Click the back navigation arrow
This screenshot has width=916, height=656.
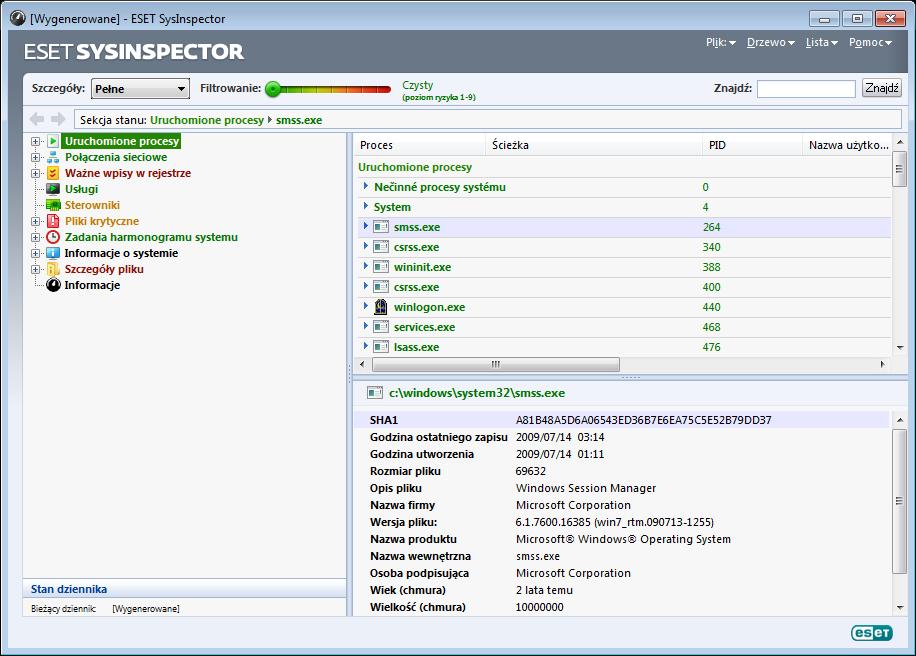tap(37, 119)
